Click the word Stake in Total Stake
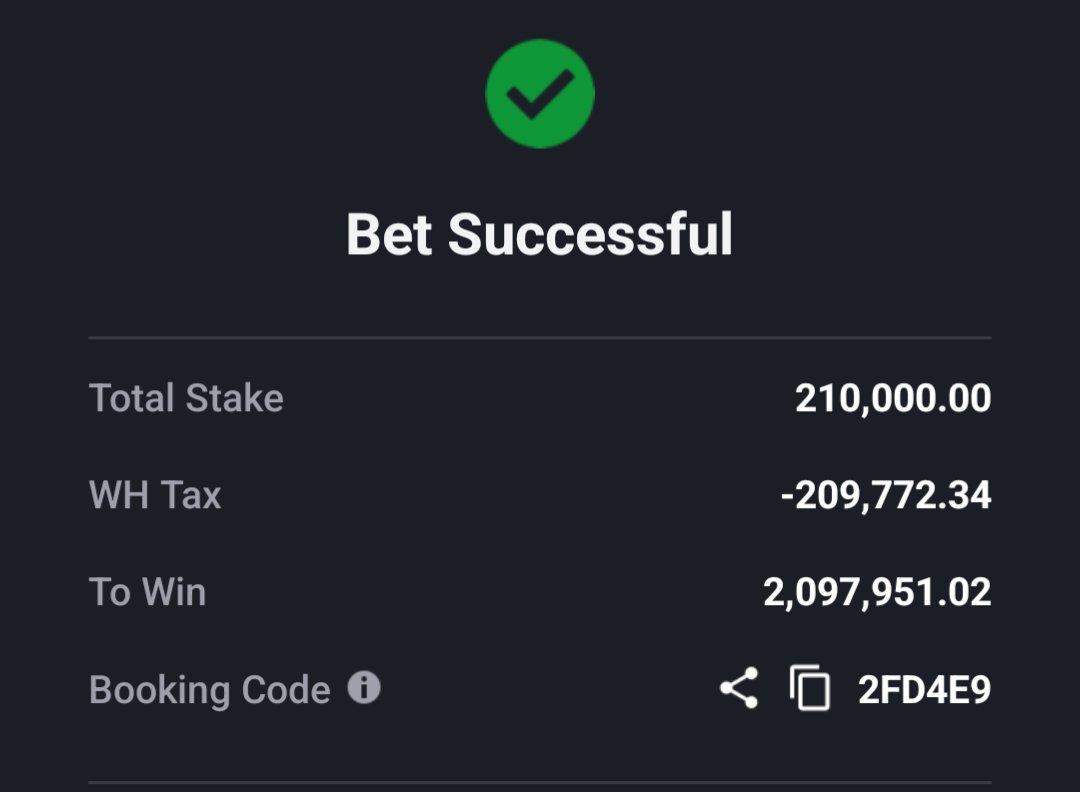The width and height of the screenshot is (1080, 792). click(234, 398)
